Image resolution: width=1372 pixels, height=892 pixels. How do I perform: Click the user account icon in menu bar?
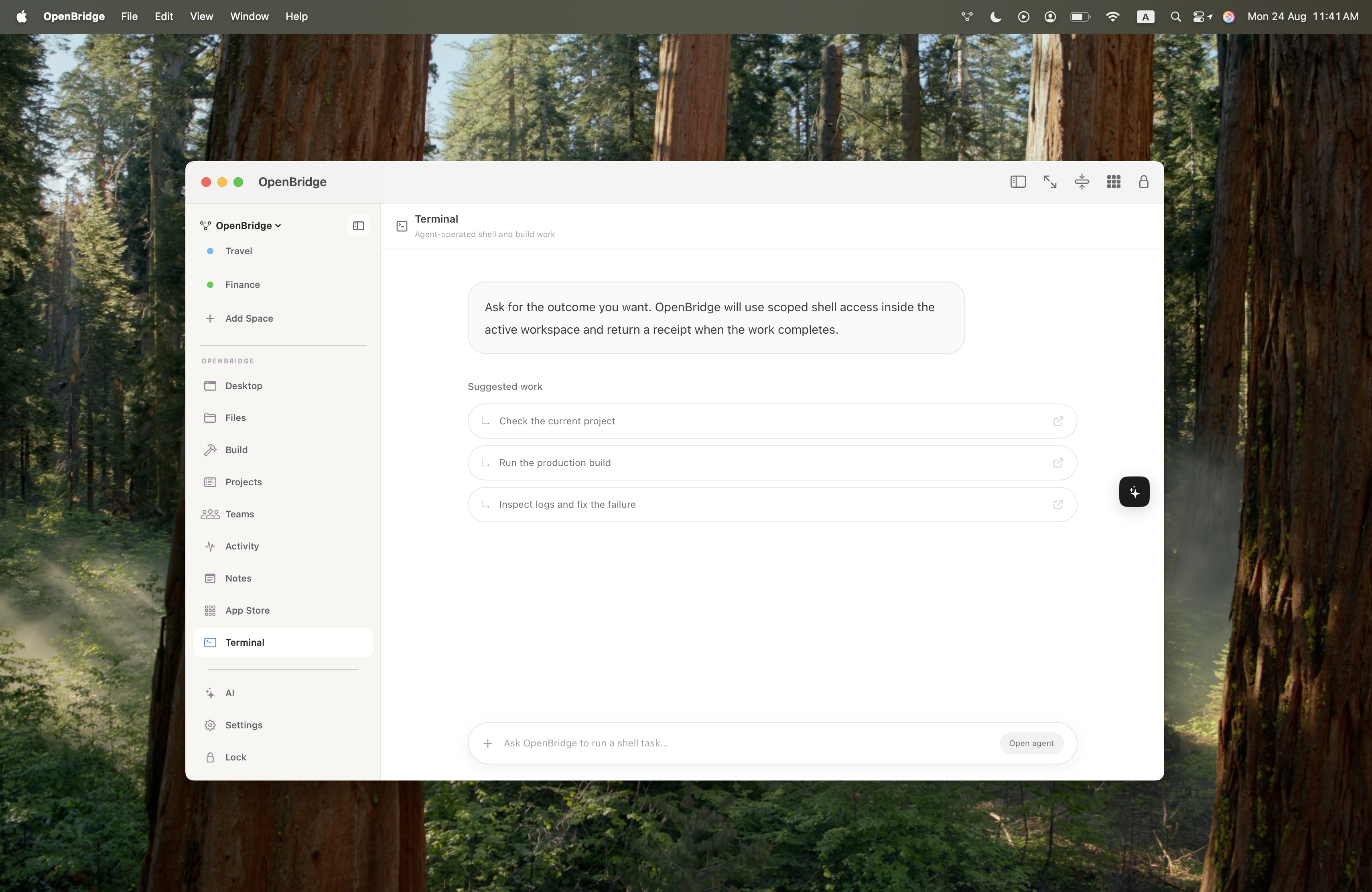1050,17
